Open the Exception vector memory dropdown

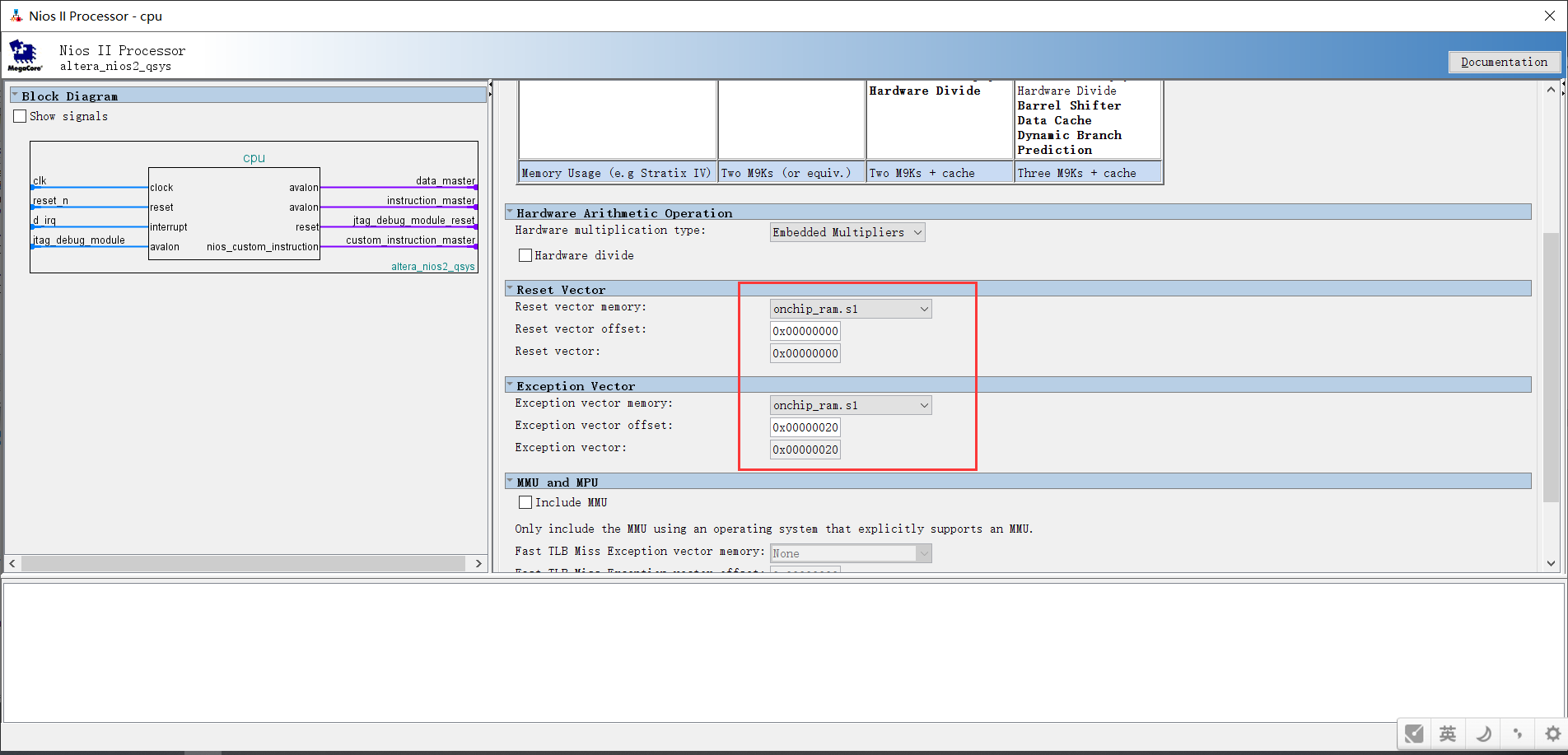[x=851, y=405]
